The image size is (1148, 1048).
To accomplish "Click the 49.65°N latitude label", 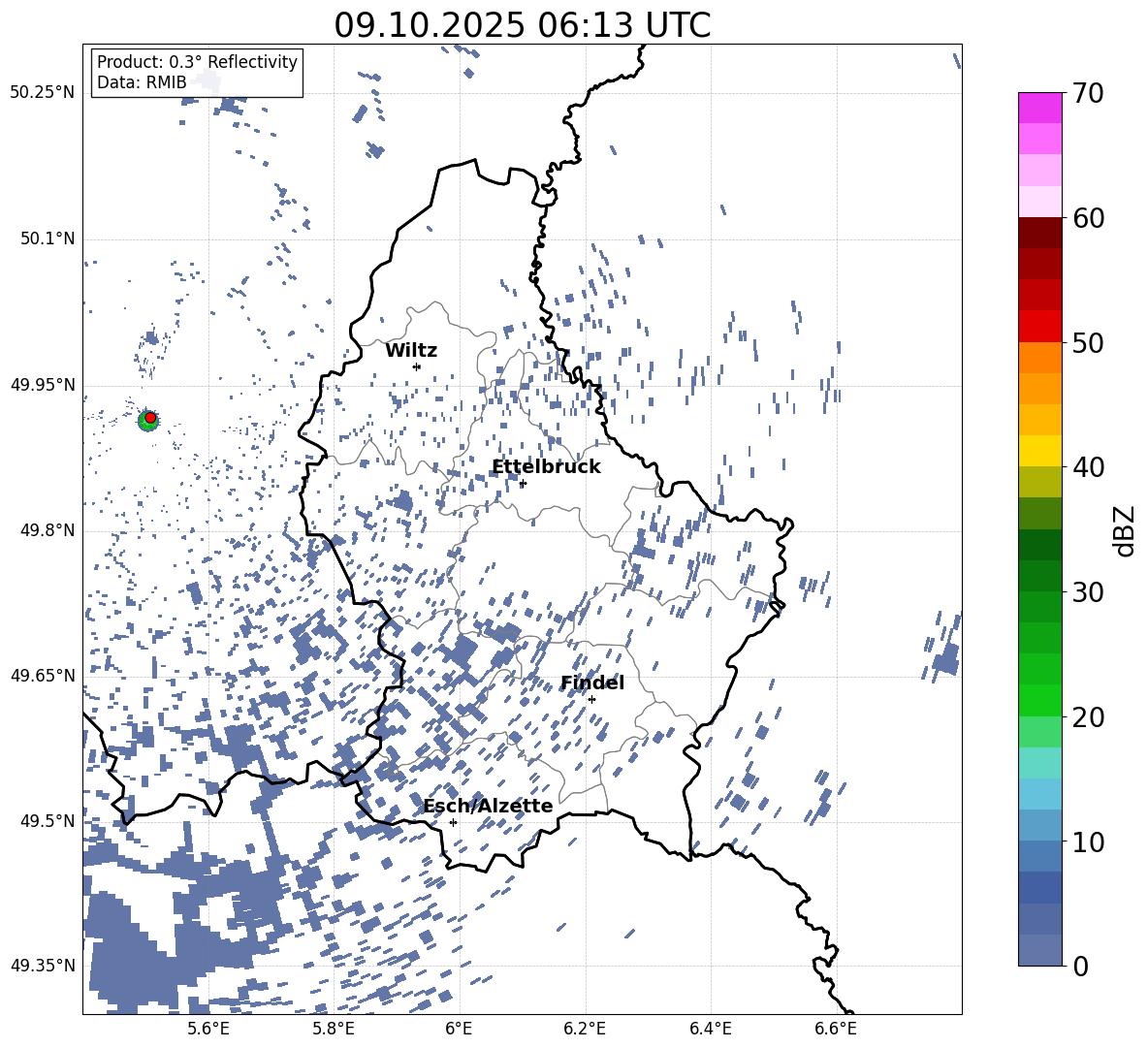I will click(x=43, y=675).
